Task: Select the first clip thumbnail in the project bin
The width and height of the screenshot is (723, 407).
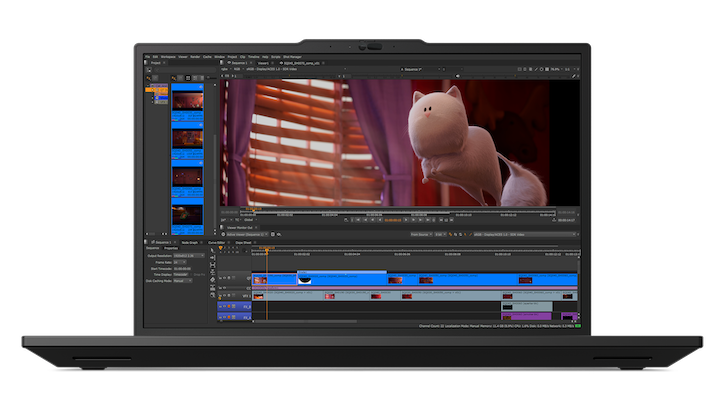Action: coord(189,97)
